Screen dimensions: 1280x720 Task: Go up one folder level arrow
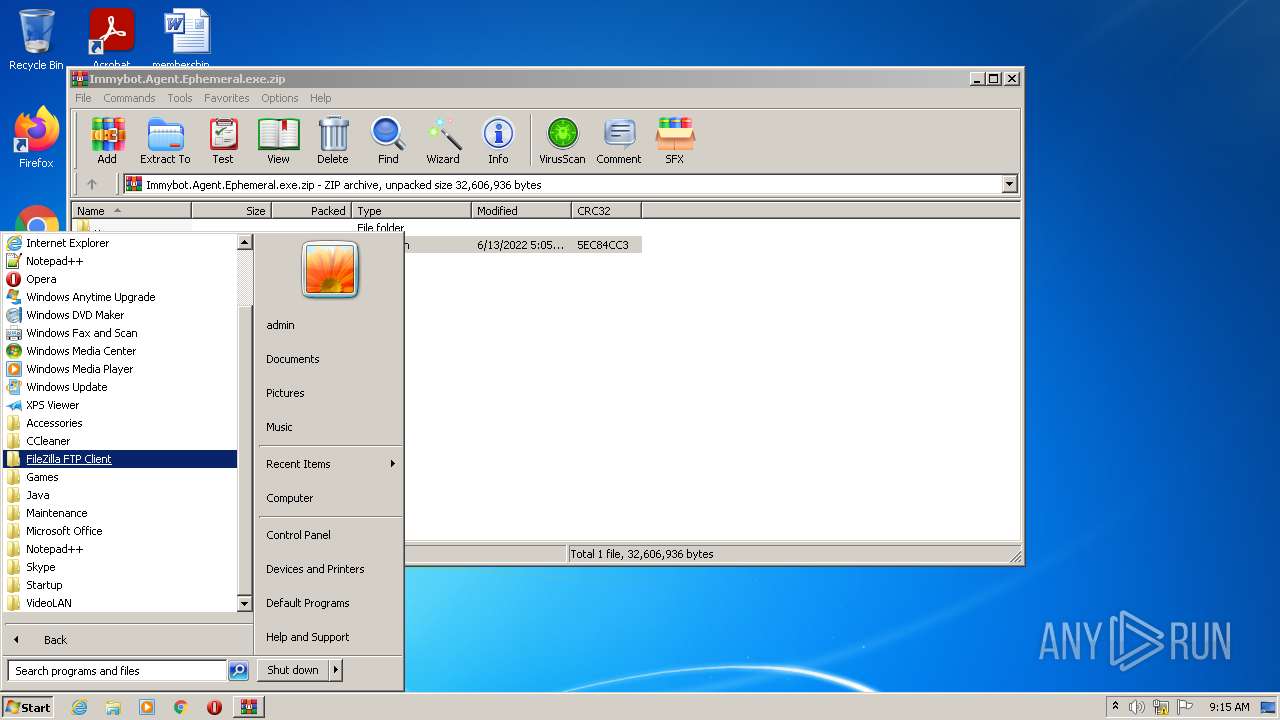click(92, 184)
